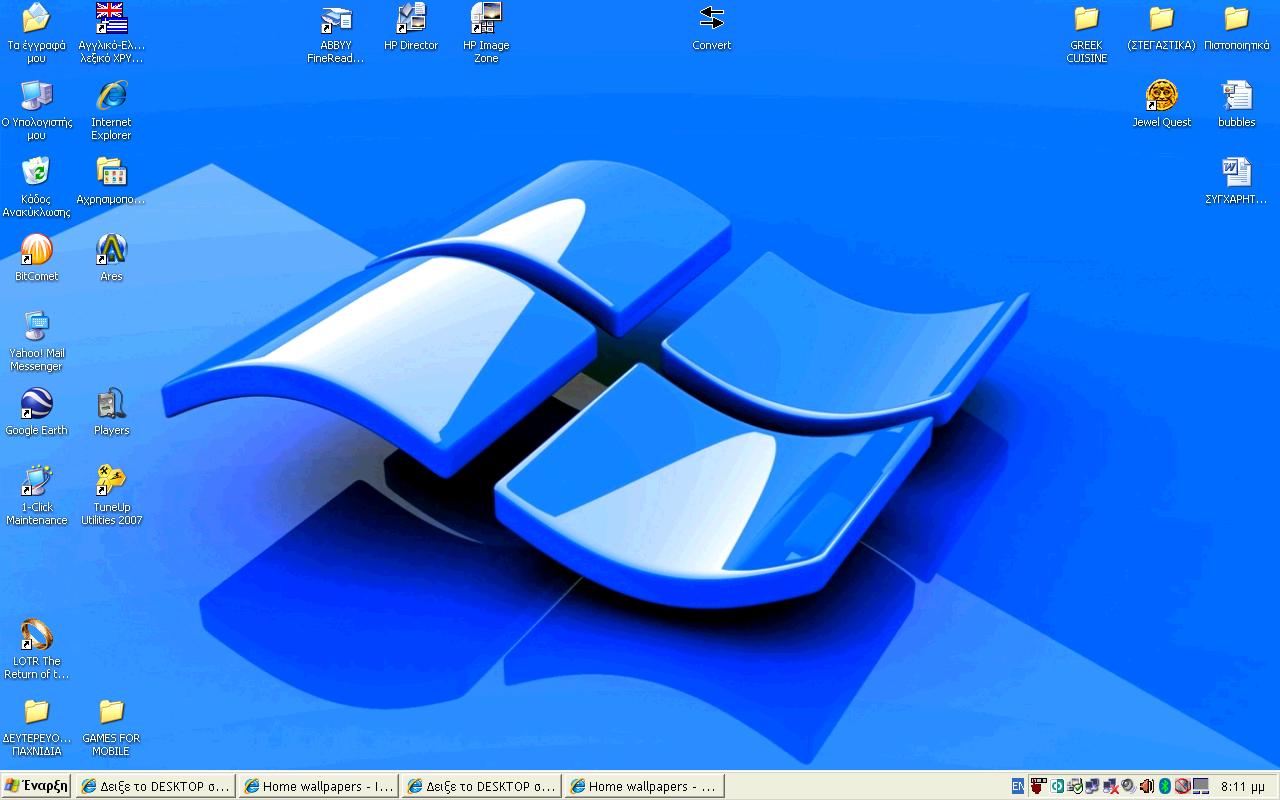This screenshot has width=1280, height=800.
Task: Launch LOTR The Return of the King
Action: (x=36, y=649)
